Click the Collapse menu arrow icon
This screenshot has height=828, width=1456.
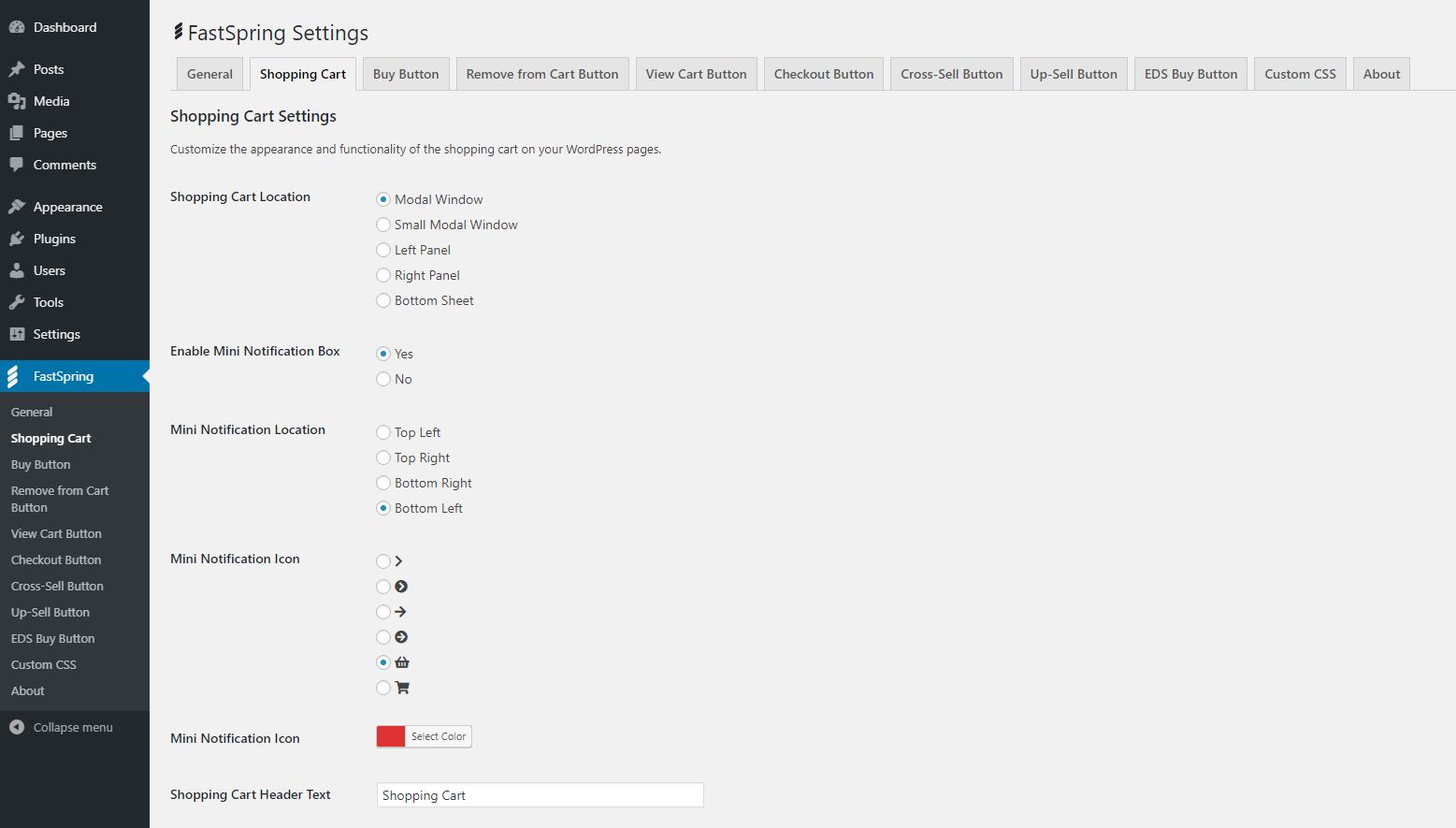[x=17, y=727]
